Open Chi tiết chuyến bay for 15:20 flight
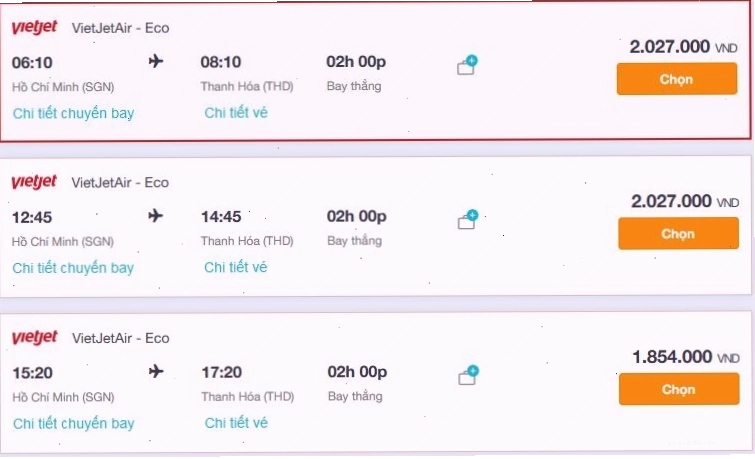The image size is (755, 459). (x=73, y=423)
